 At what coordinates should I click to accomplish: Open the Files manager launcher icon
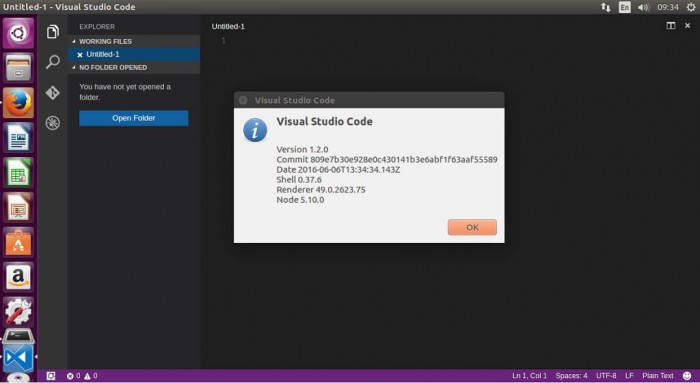(18, 68)
